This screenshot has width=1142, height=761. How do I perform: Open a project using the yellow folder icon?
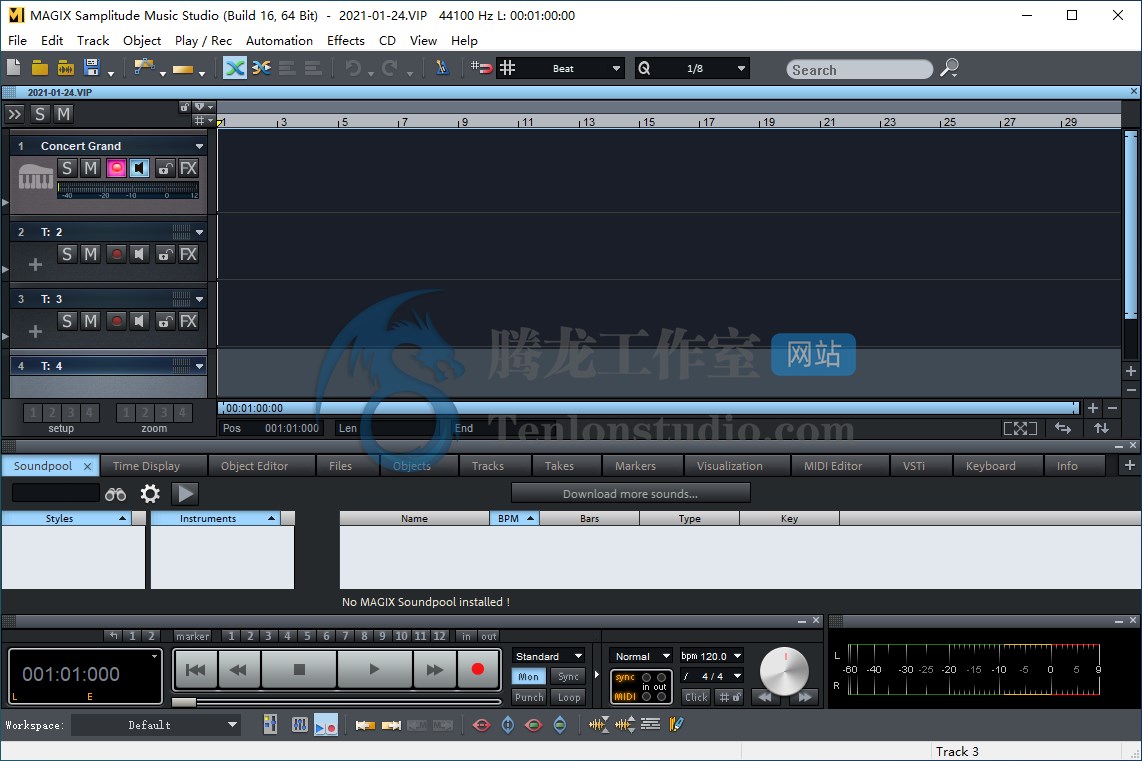point(39,68)
